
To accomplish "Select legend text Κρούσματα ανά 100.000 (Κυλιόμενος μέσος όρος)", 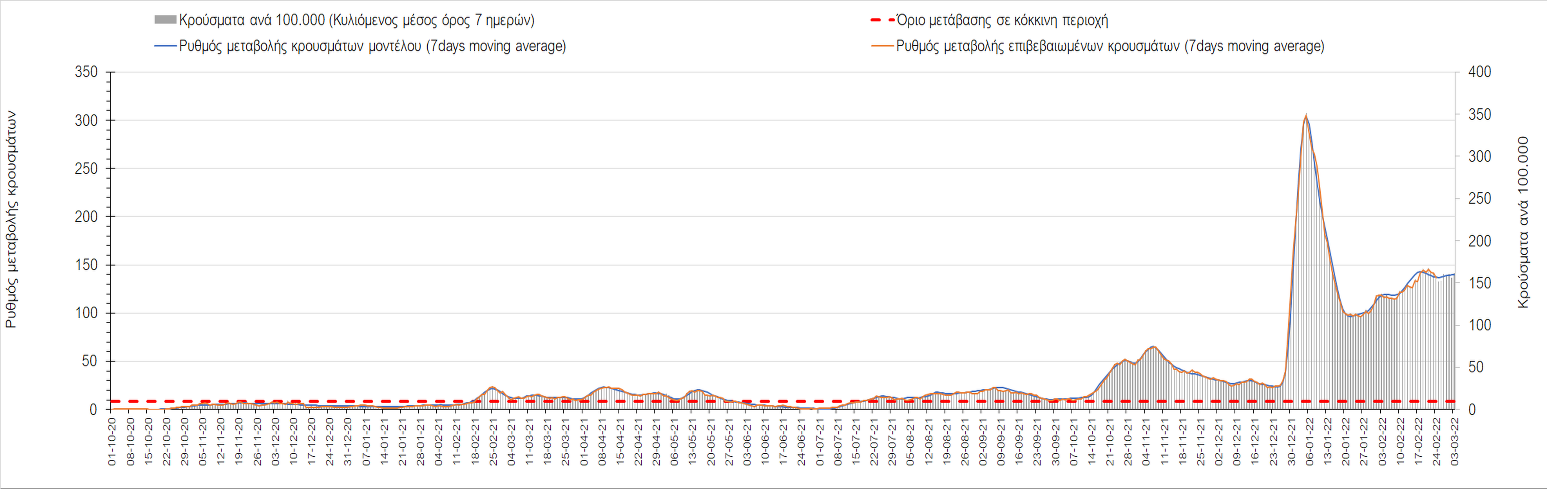I will tap(364, 20).
